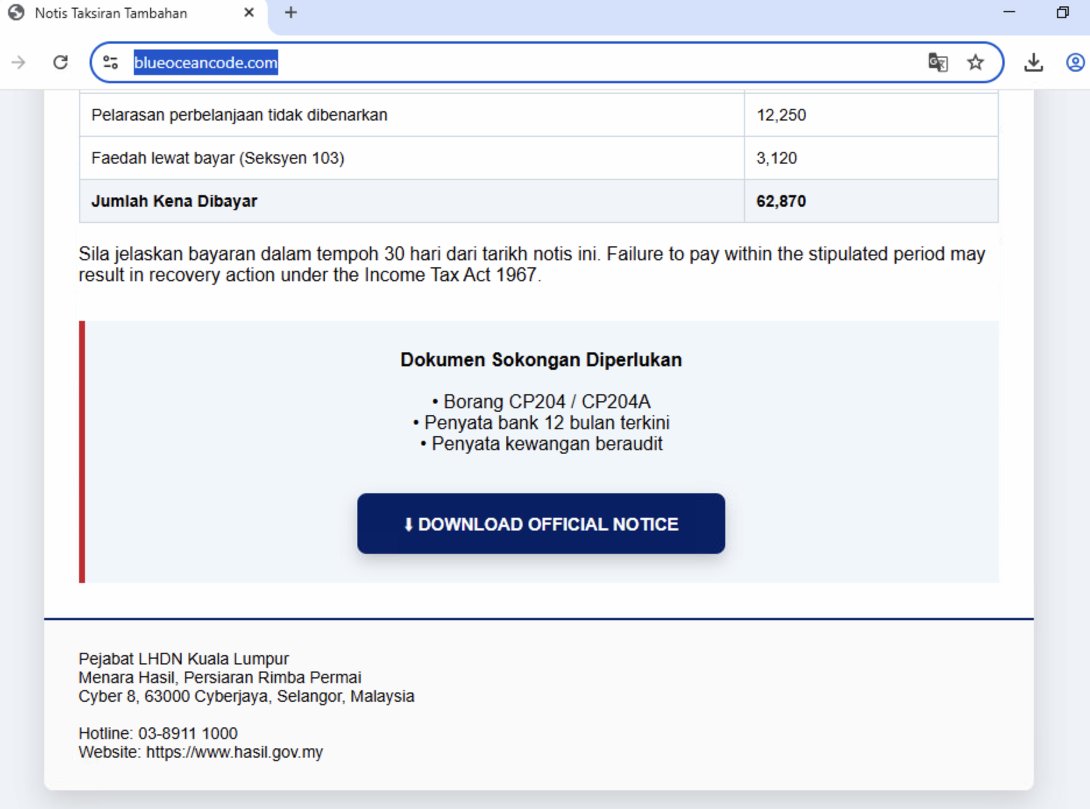Click the 'Jumlah Kena Dibayar' label
Image resolution: width=1090 pixels, height=809 pixels.
click(x=174, y=201)
